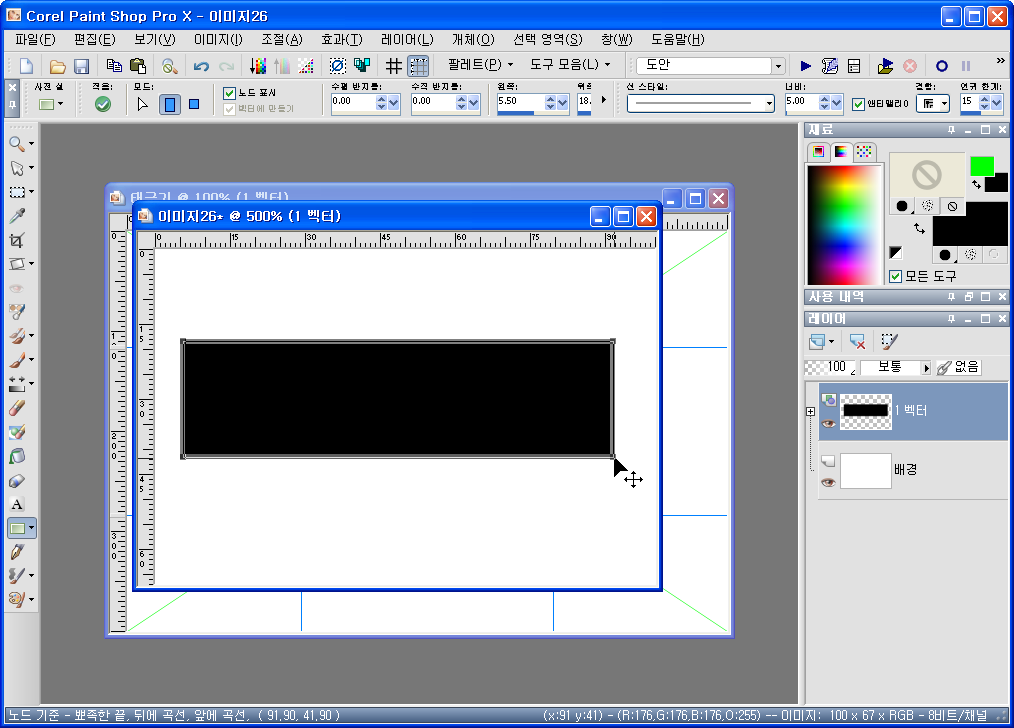Viewport: 1014px width, 728px height.
Task: Open the line style dropdown
Action: tap(769, 103)
